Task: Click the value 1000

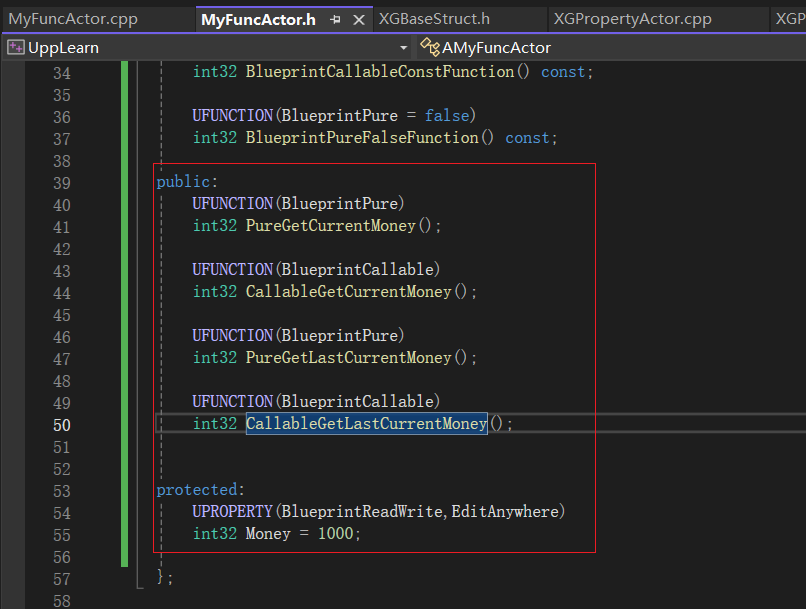Action: (336, 533)
